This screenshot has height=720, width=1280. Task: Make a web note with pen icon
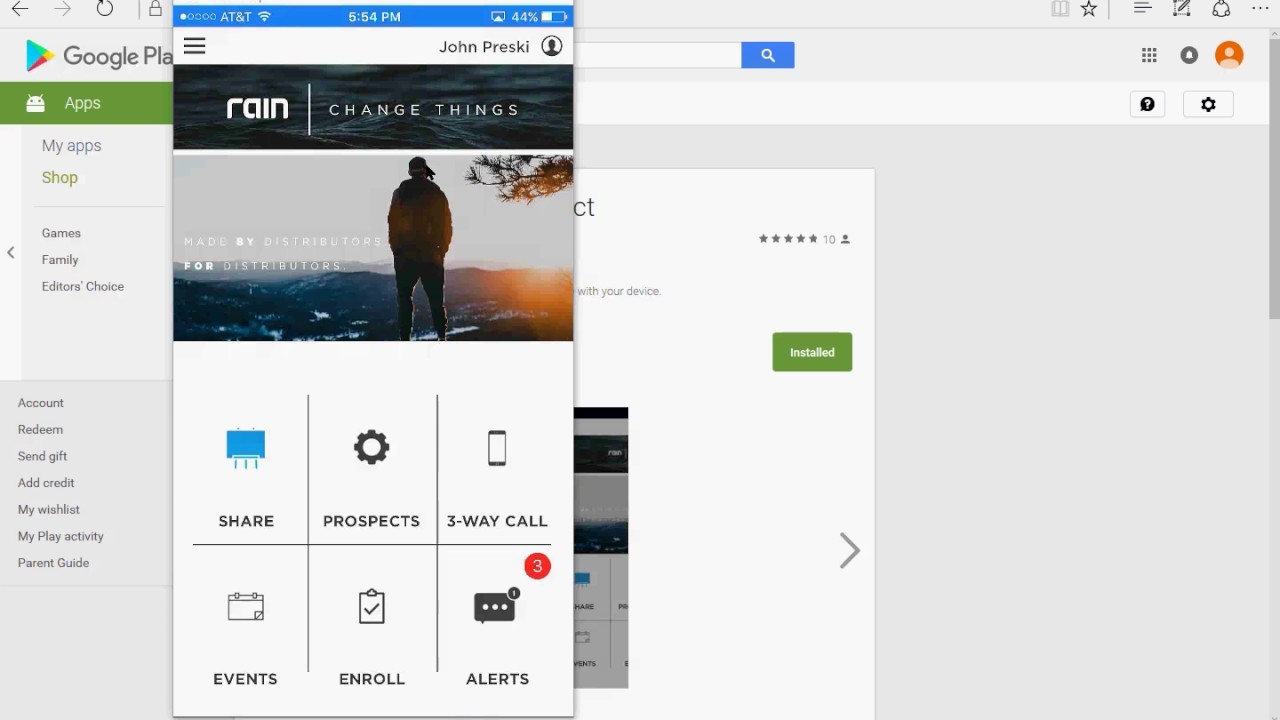pos(1181,9)
